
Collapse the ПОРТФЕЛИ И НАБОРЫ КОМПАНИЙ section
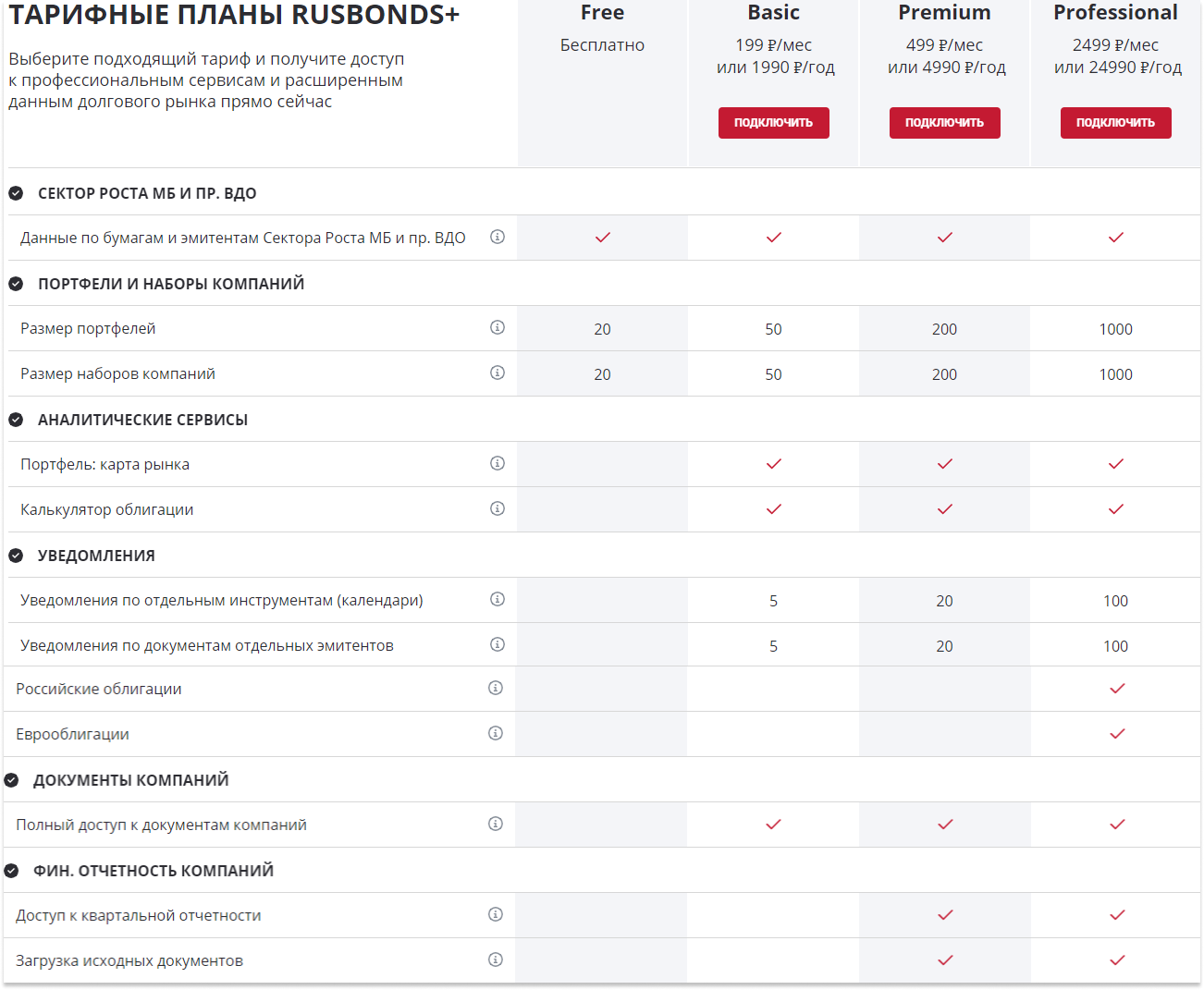pos(16,284)
